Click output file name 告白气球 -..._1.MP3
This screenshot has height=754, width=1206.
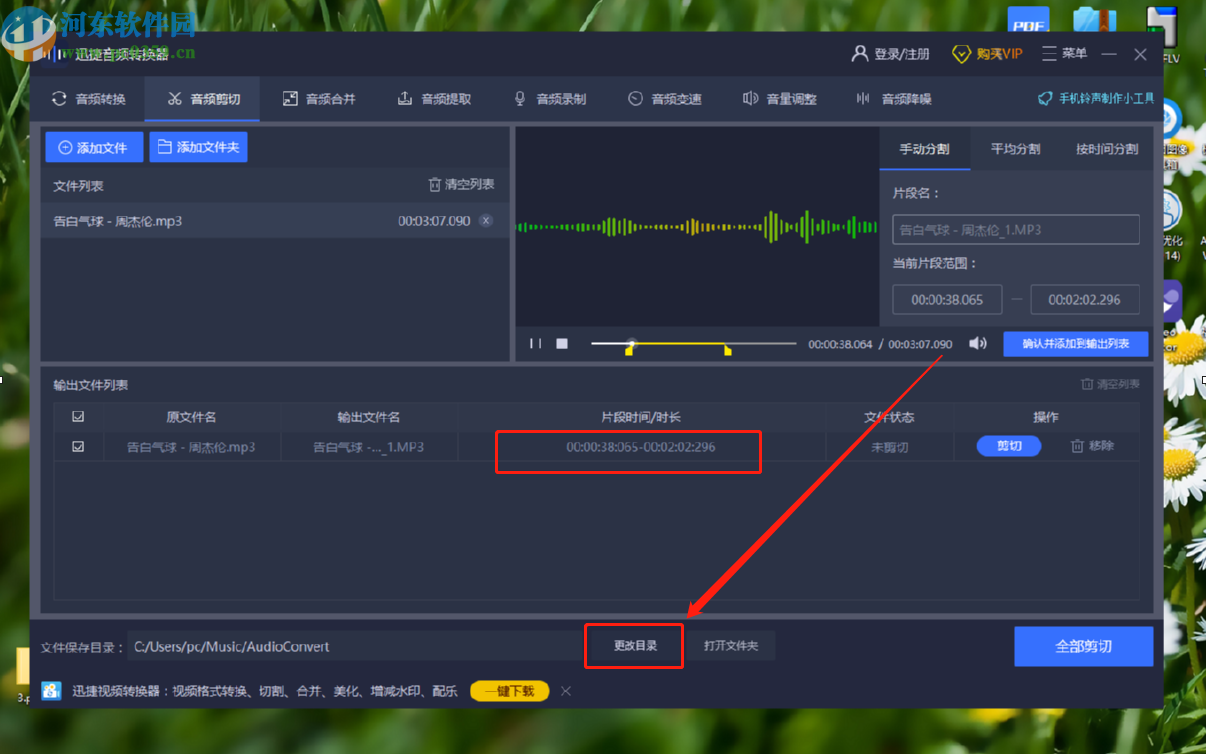(369, 447)
